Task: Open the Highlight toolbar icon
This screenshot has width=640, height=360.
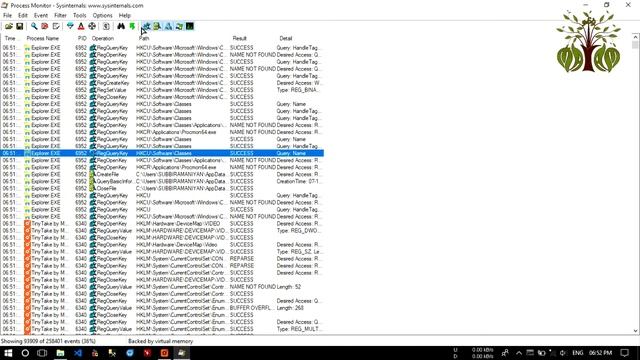Action: pos(81,26)
